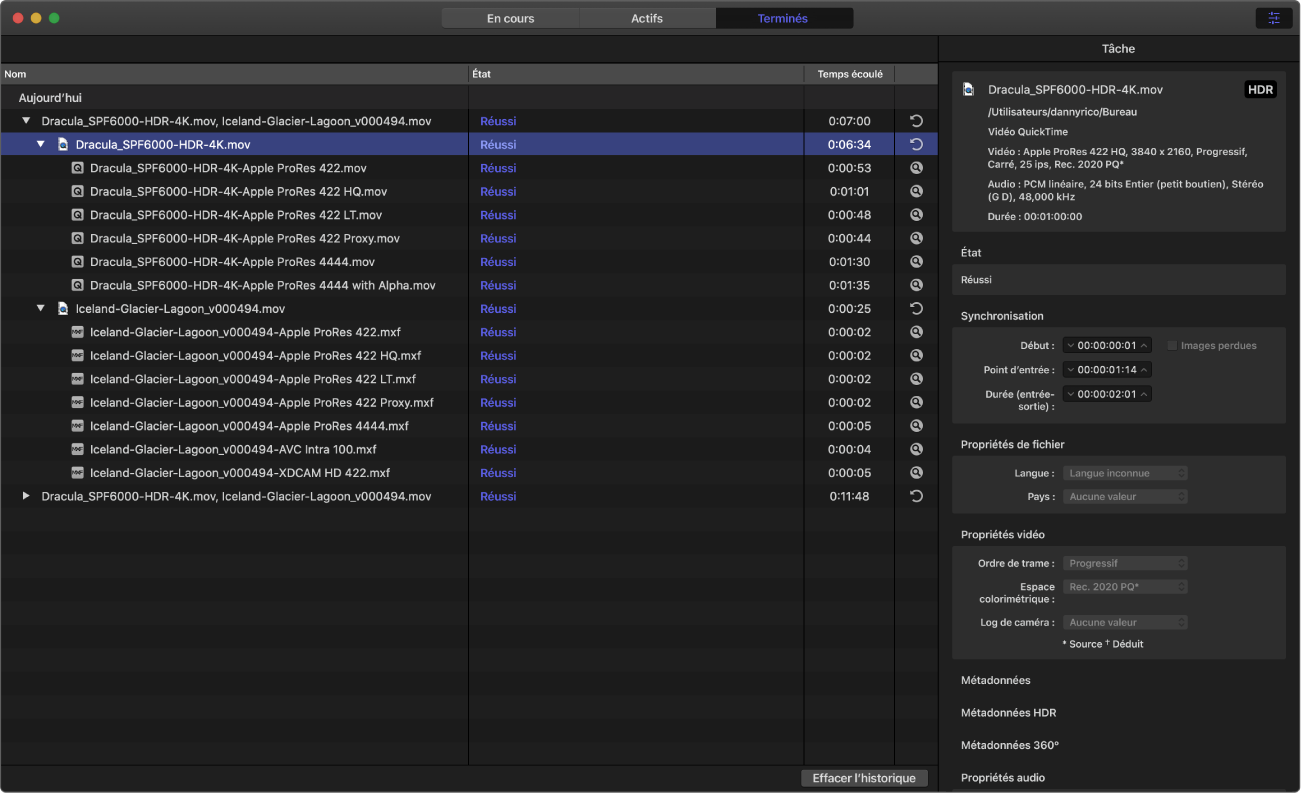Expand the Métadonnées 360° section

pyautogui.click(x=1009, y=745)
